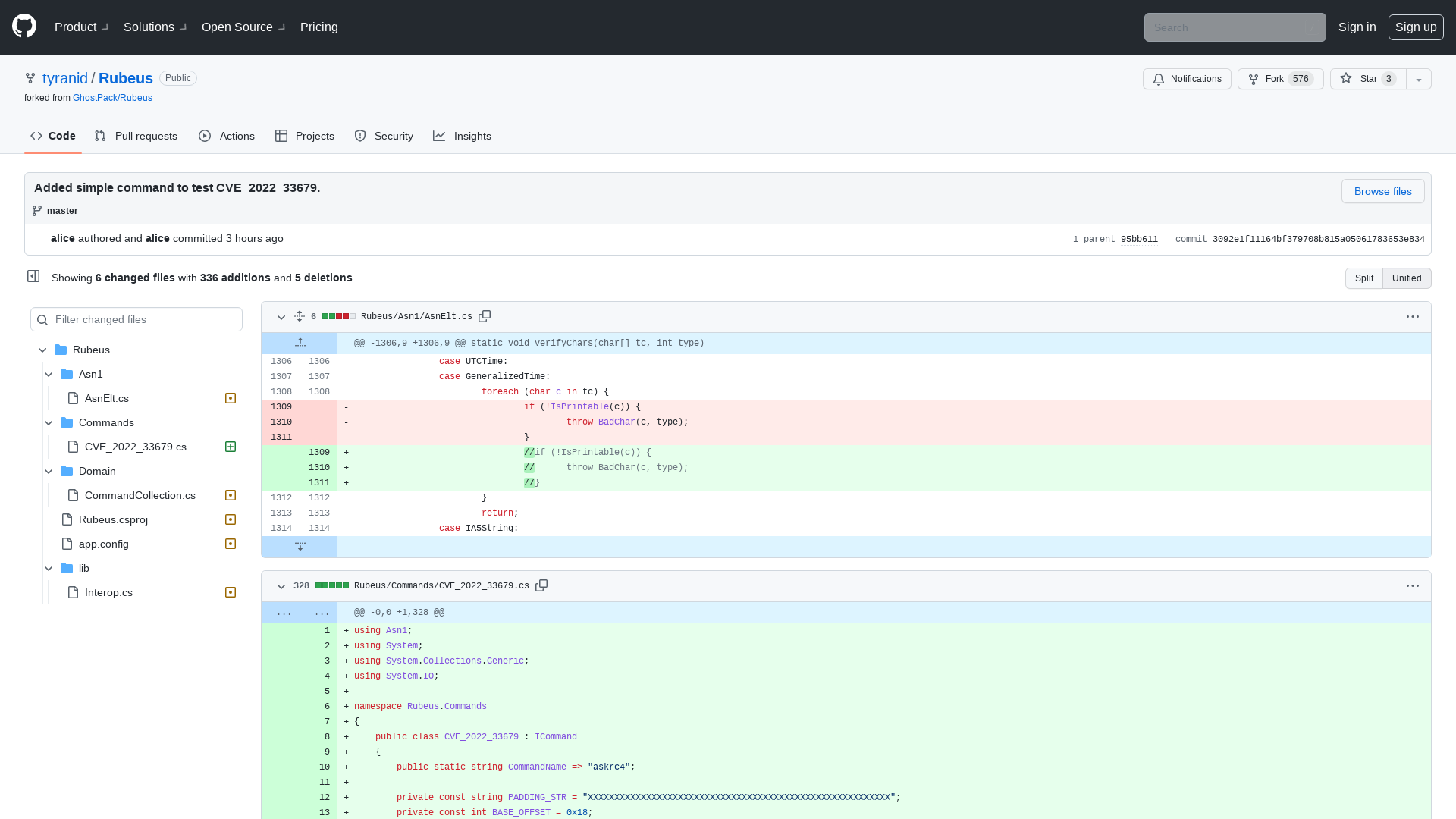Open Notifications via the bell icon

point(1187,79)
